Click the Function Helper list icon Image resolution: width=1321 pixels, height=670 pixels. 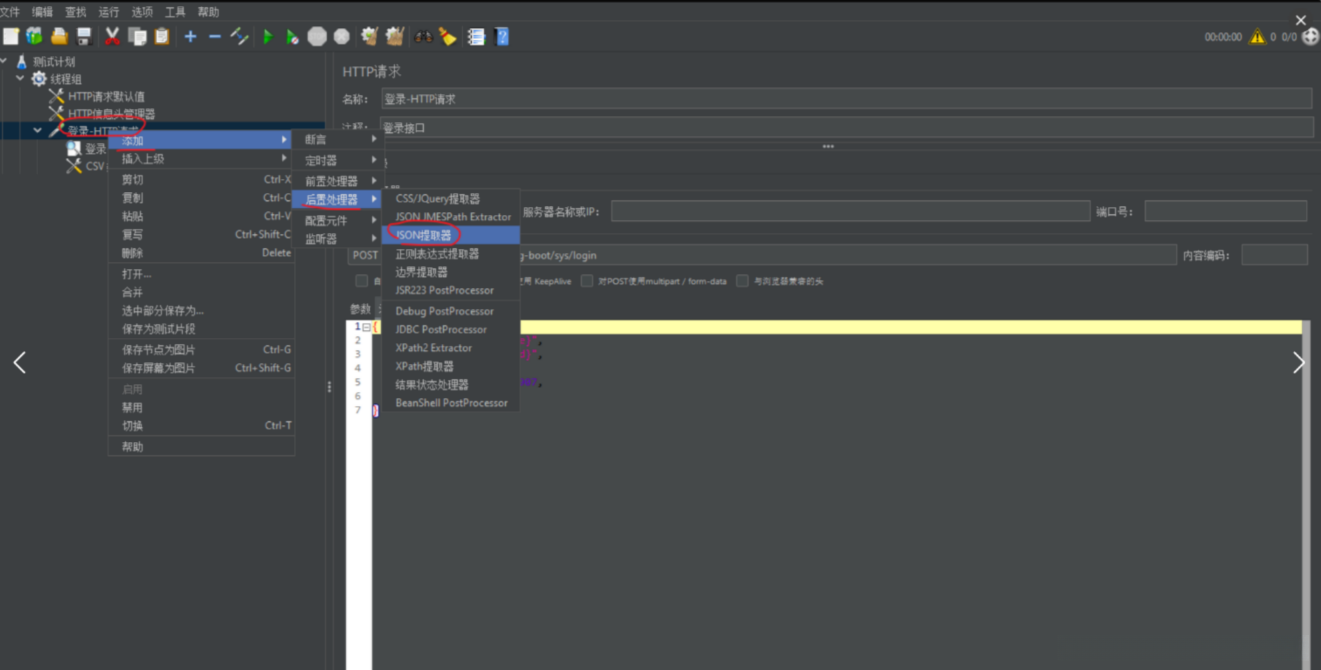pos(476,37)
